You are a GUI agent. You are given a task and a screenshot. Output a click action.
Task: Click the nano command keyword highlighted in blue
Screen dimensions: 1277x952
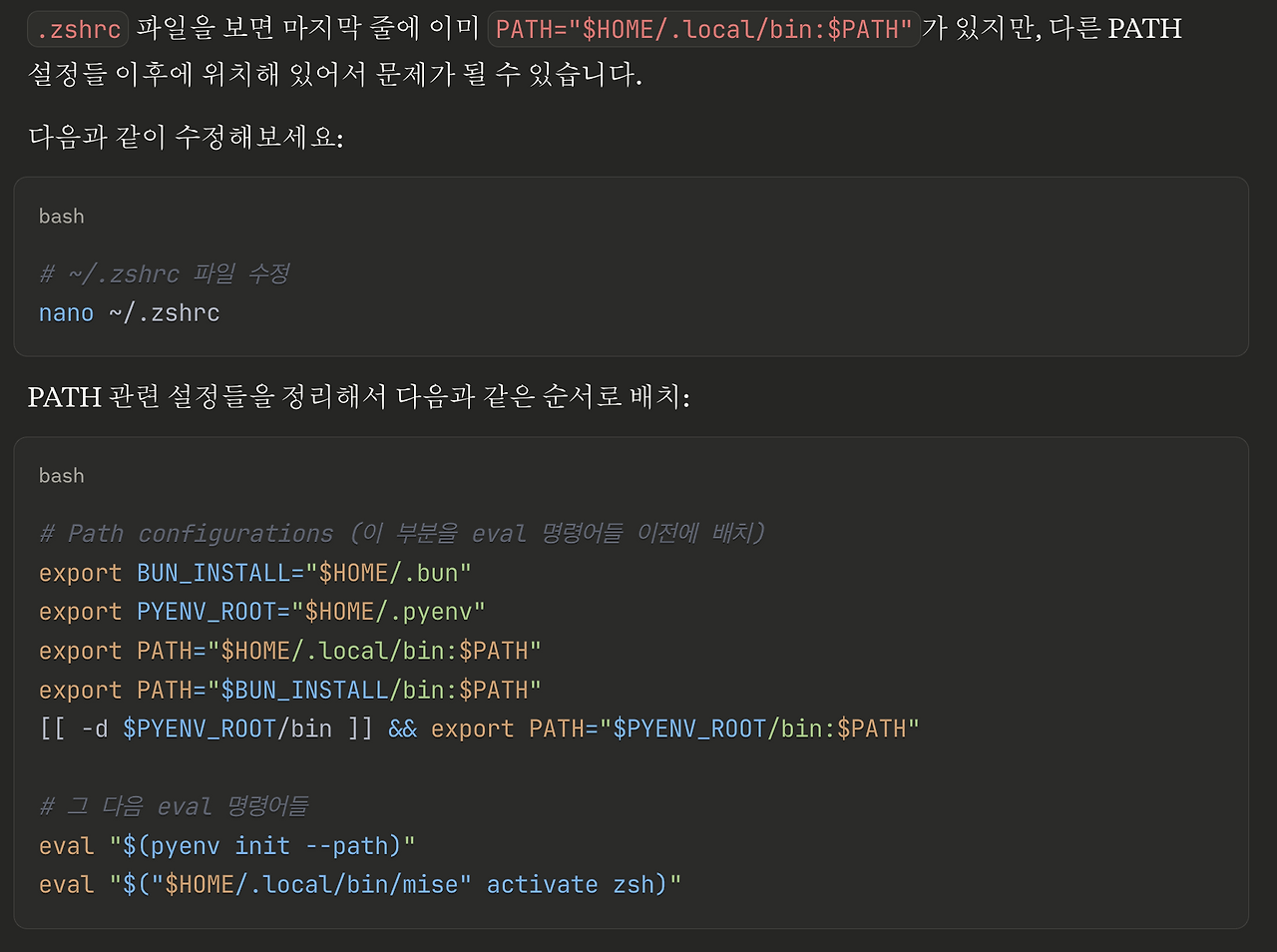point(65,312)
